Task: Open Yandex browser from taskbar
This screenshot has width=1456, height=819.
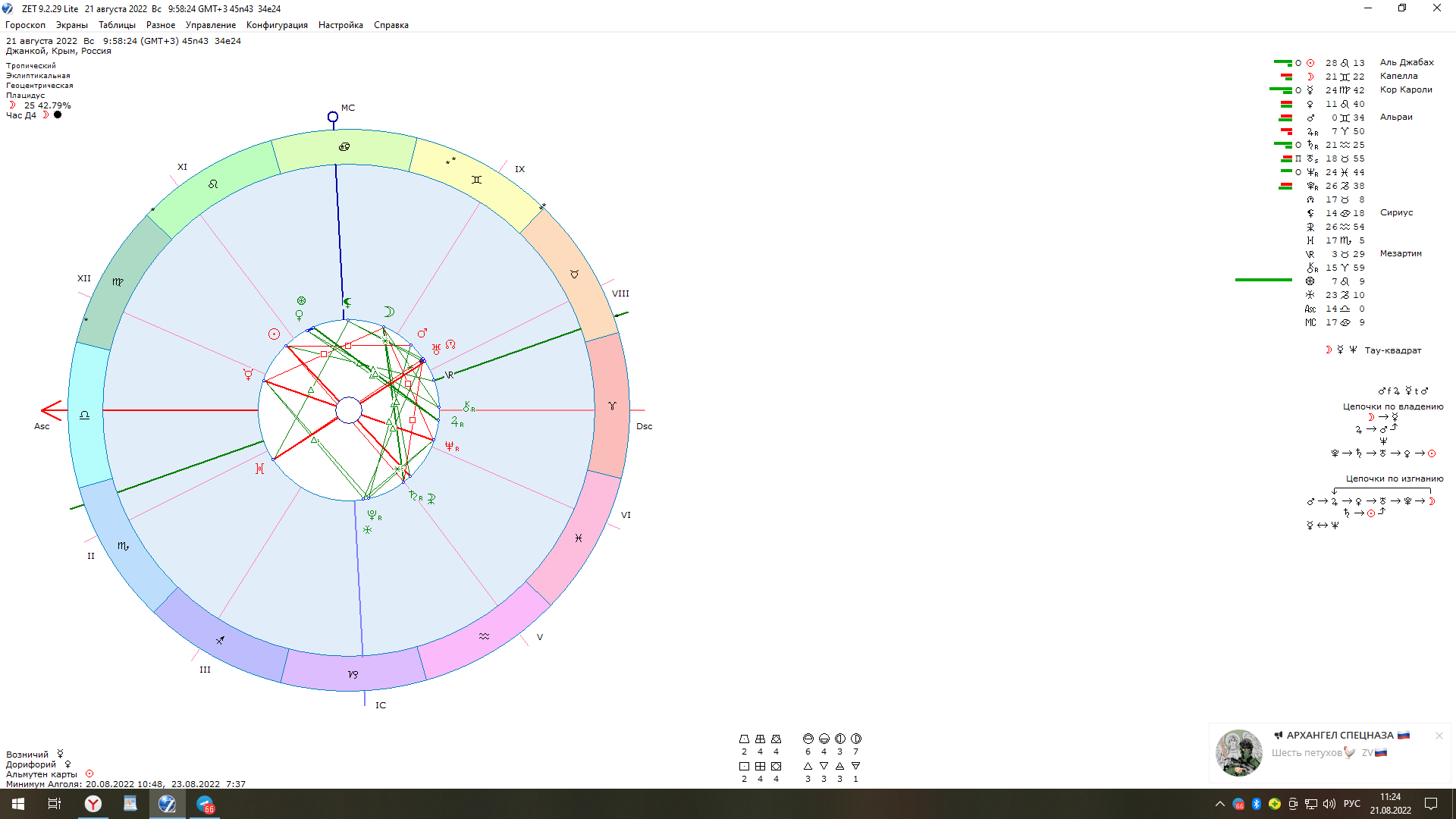Action: (93, 804)
